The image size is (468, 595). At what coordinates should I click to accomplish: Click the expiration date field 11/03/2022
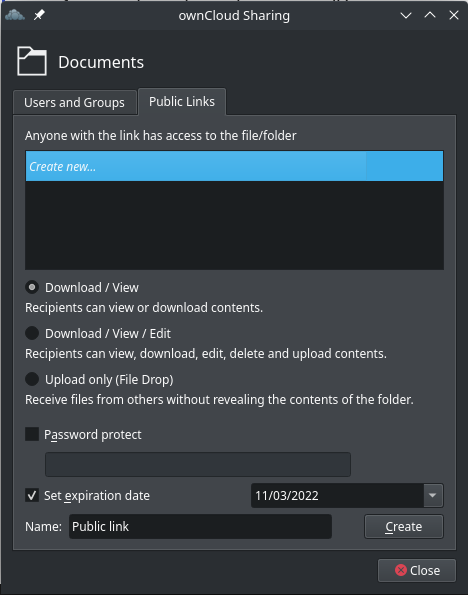click(x=337, y=495)
